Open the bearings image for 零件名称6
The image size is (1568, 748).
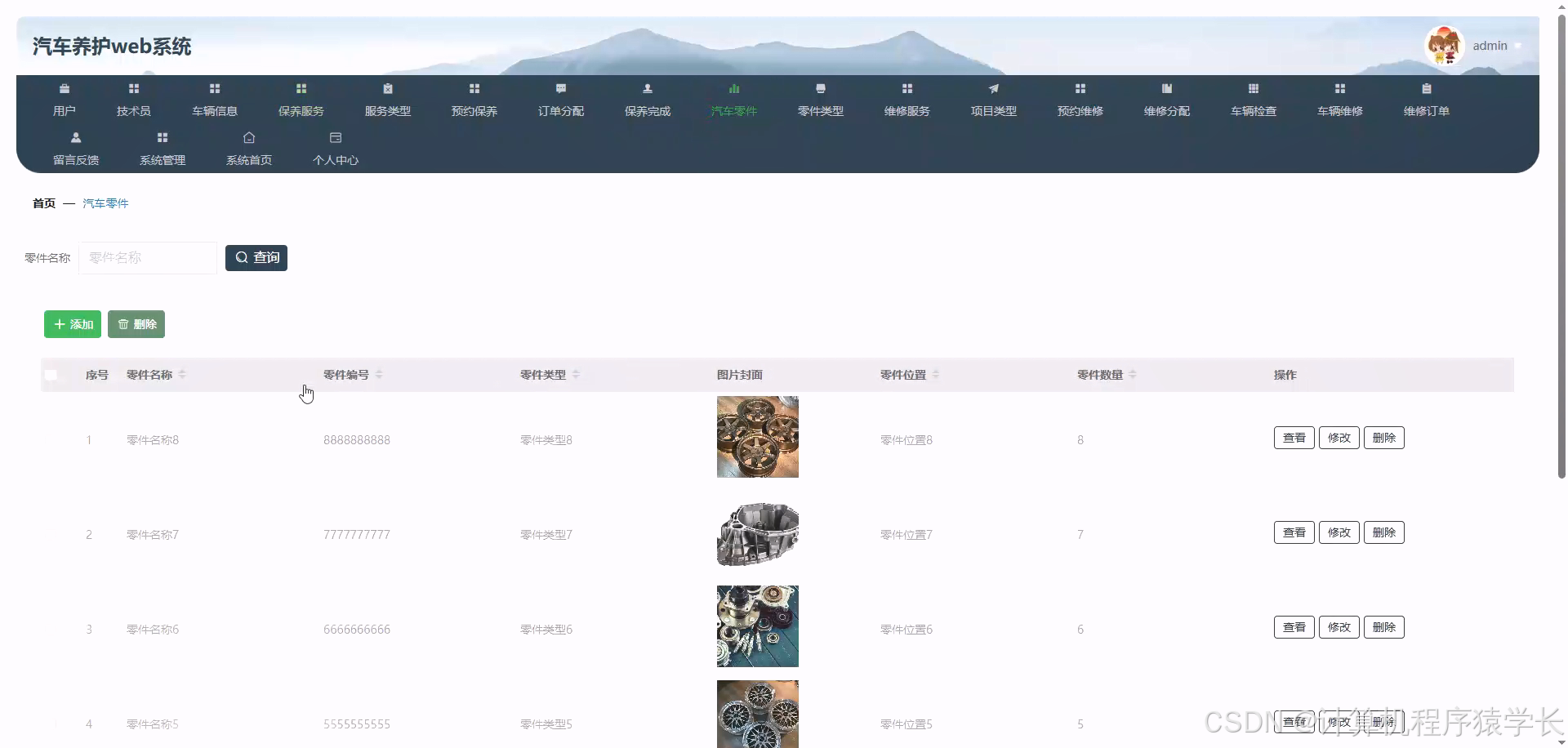758,626
